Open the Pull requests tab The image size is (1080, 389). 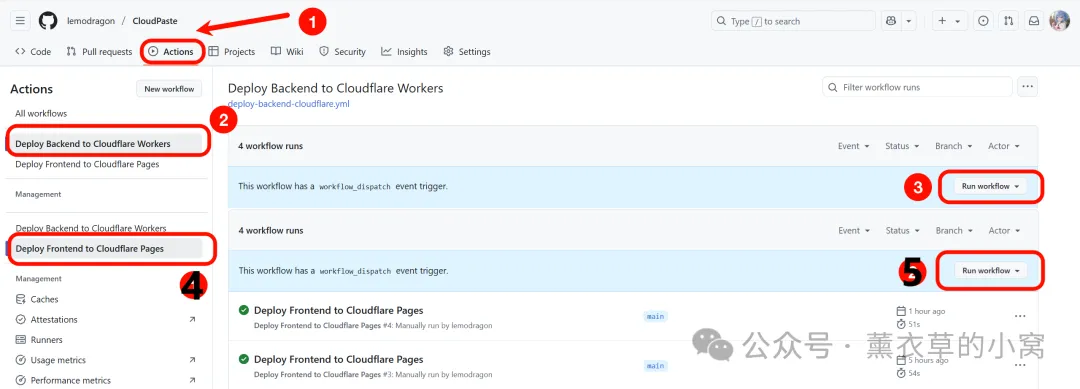[x=99, y=52]
